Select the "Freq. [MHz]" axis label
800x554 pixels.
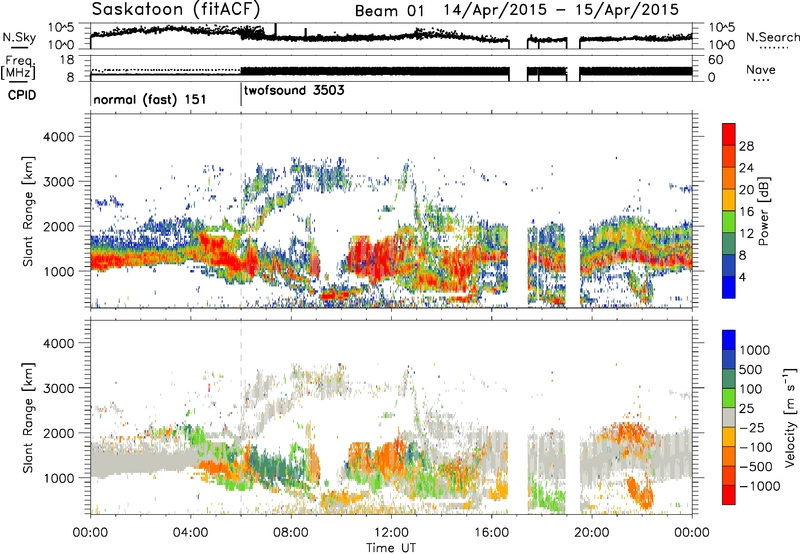pos(19,68)
